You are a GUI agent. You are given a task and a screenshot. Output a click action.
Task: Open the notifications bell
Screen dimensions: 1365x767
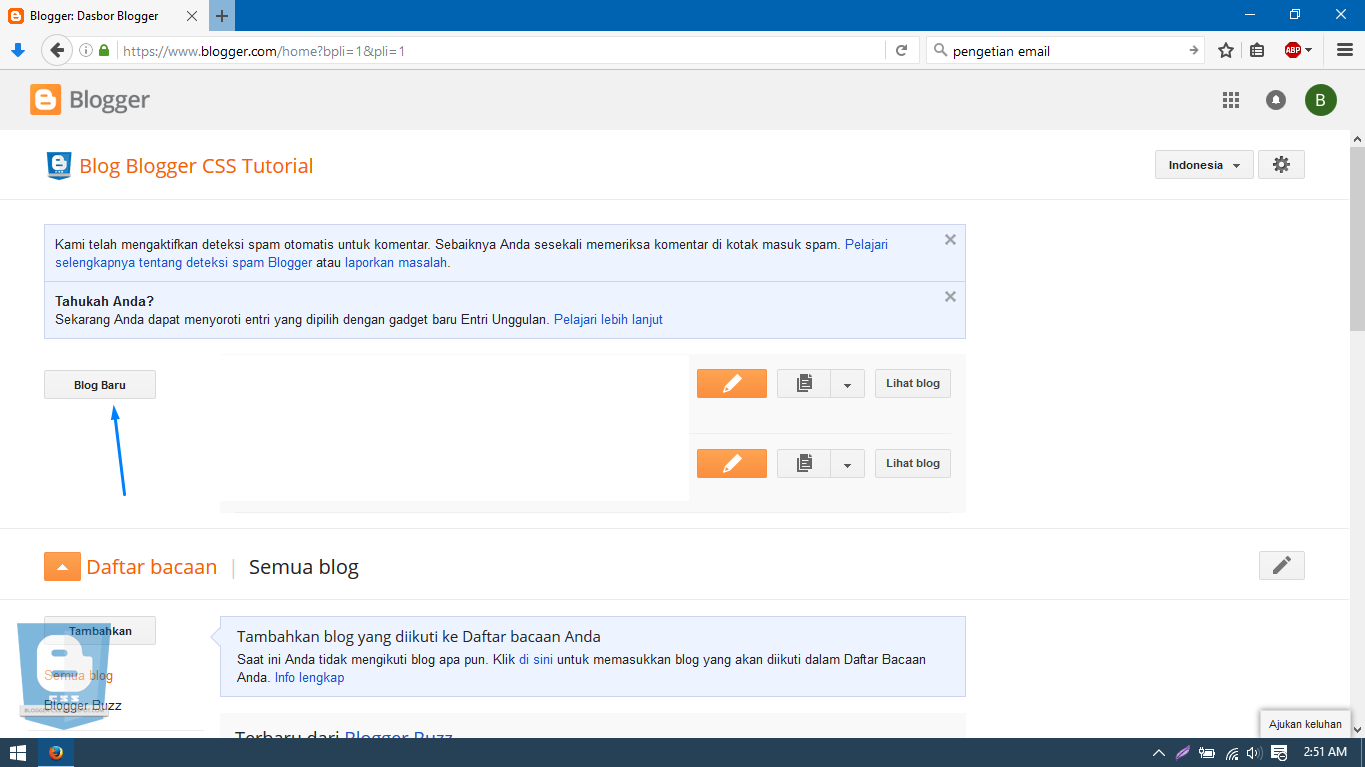tap(1275, 100)
